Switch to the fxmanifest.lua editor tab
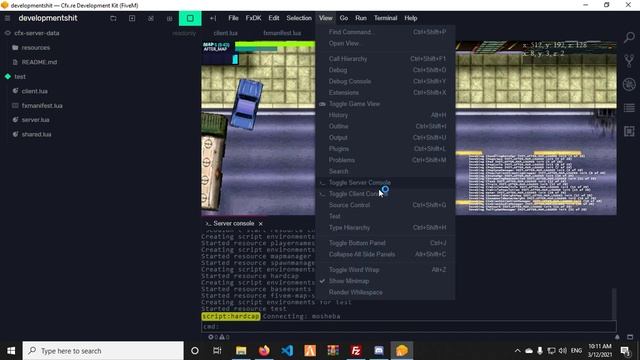Image resolution: width=640 pixels, height=360 pixels. (x=282, y=33)
